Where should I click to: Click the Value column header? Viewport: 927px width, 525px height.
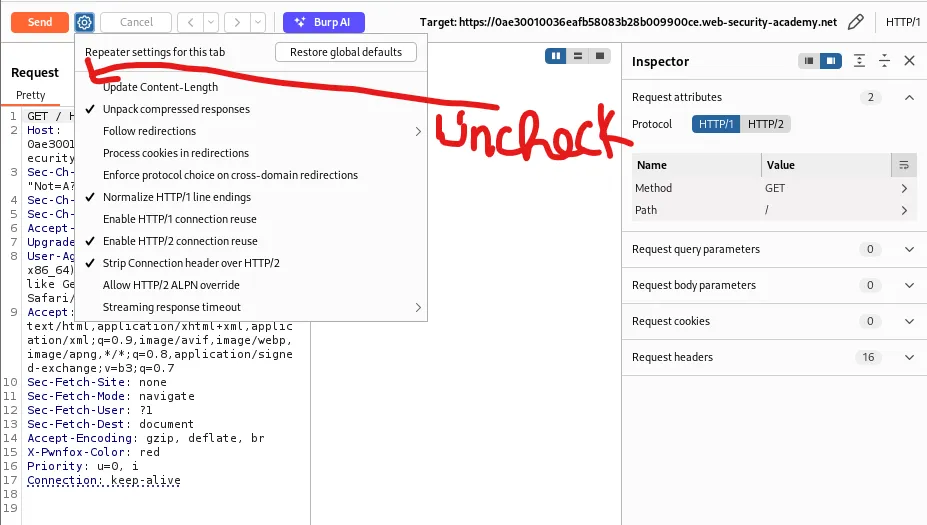(826, 165)
